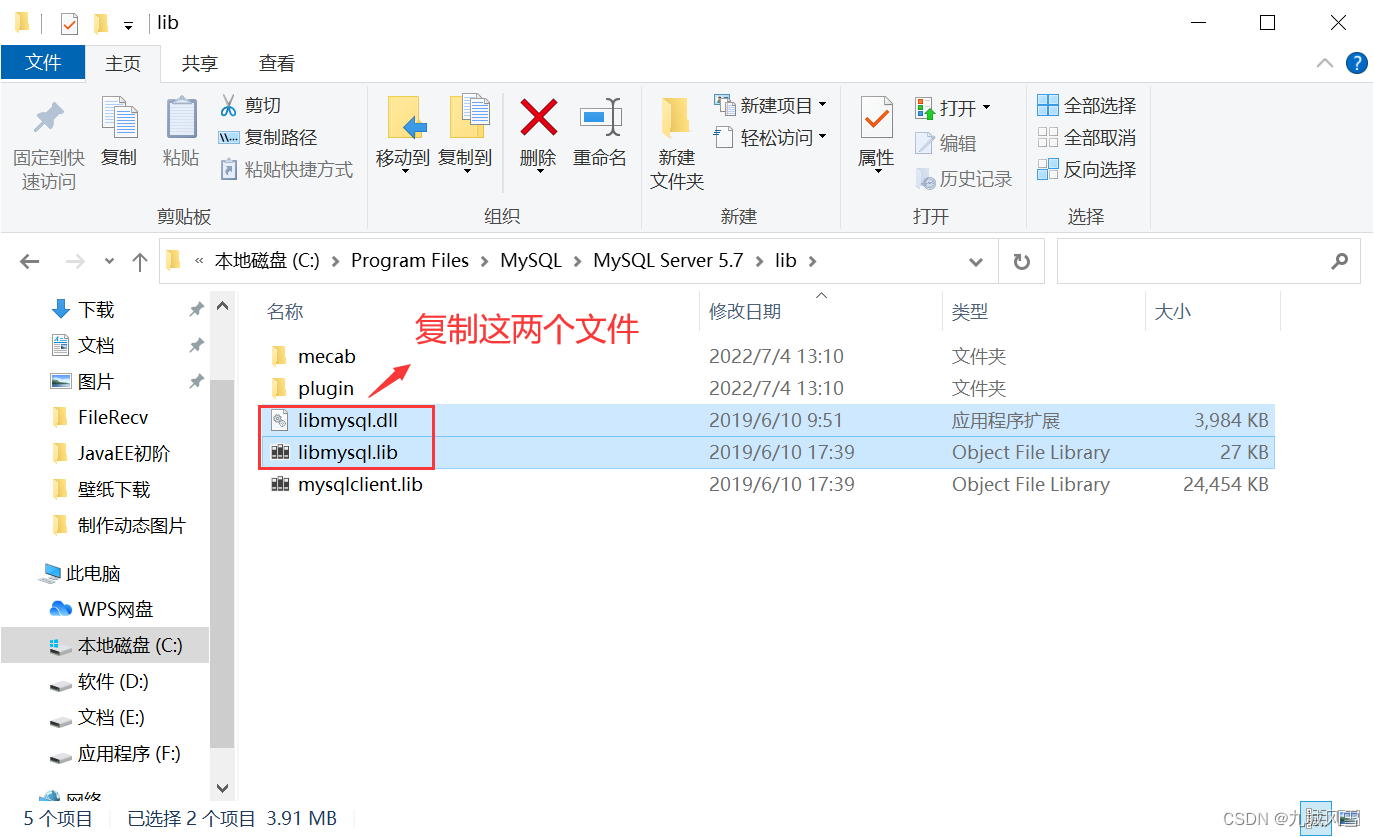Open the blue Help question mark

1357,63
